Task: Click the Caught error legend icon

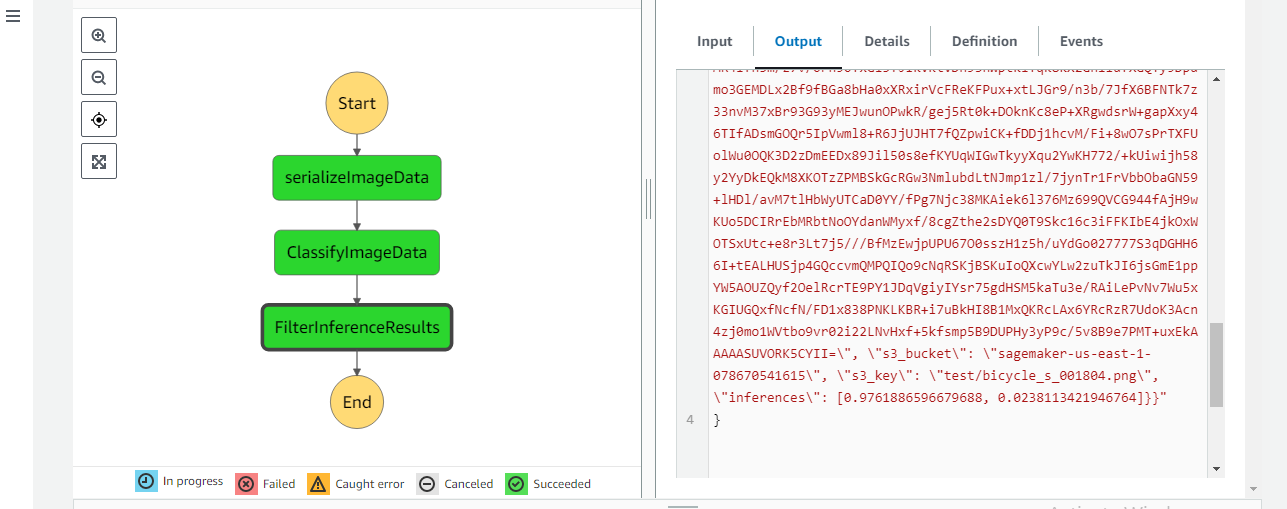Action: (x=318, y=484)
